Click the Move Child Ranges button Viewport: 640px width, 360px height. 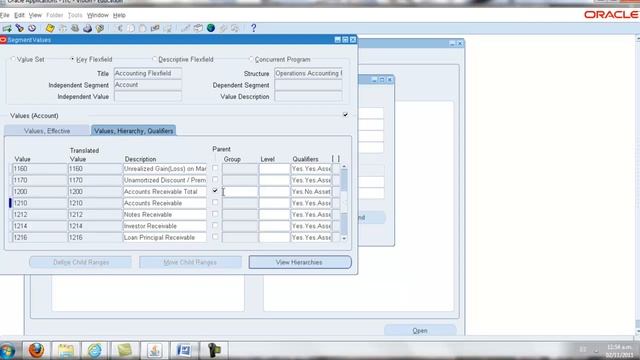click(190, 262)
